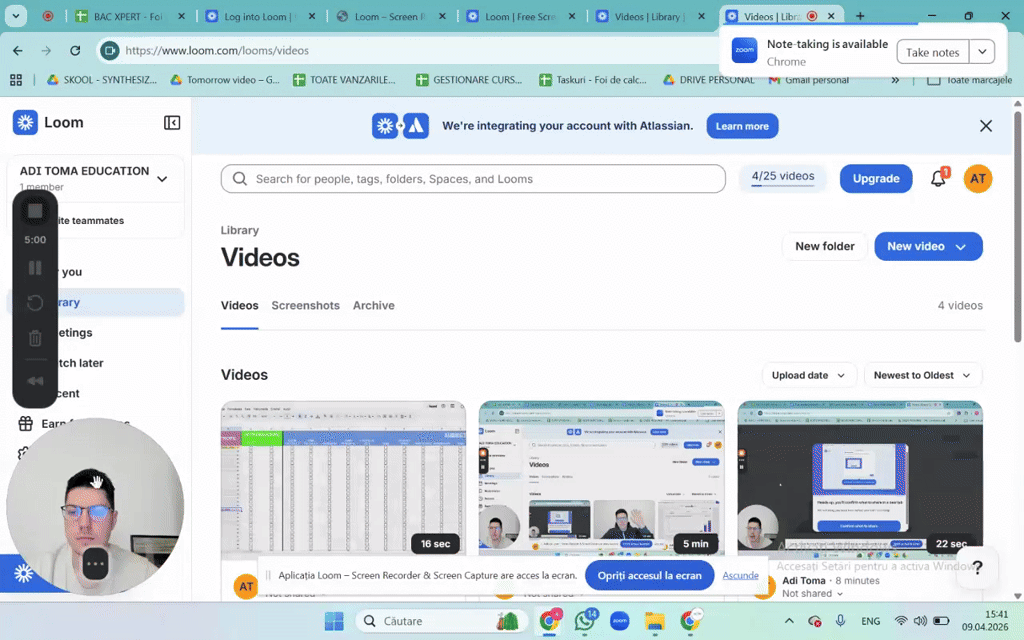Switch to the Log into Loom browser tab
The height and width of the screenshot is (640, 1024).
coord(258,16)
